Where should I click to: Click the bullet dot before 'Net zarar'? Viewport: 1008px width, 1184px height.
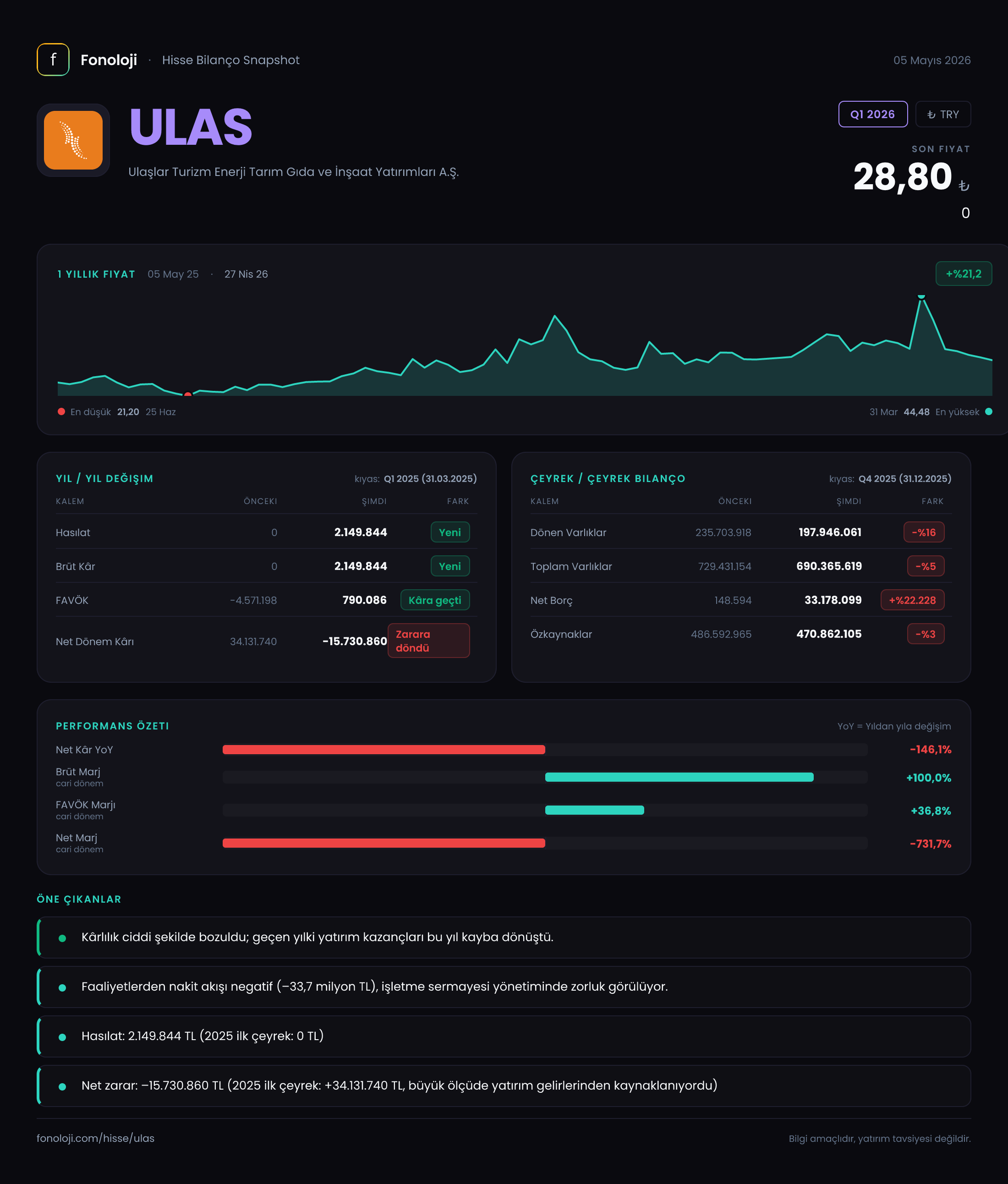point(62,1087)
